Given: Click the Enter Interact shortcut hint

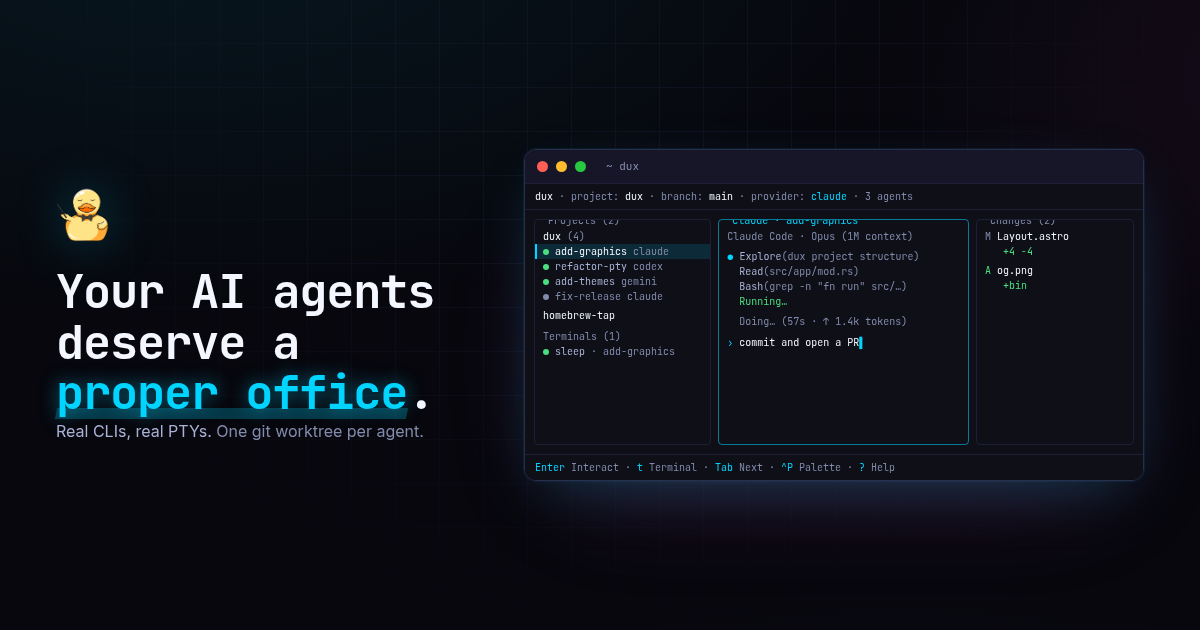Looking at the screenshot, I should (577, 468).
